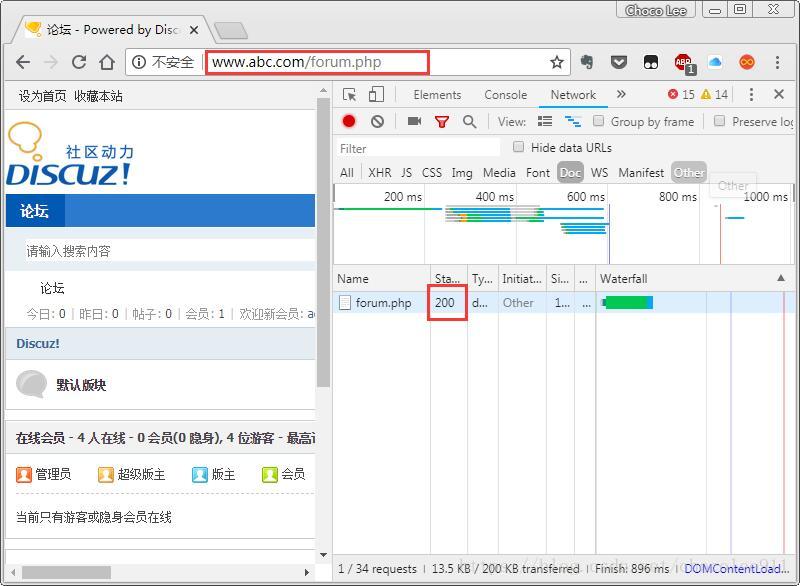Toggle capture screenshots camera icon

pos(414,121)
